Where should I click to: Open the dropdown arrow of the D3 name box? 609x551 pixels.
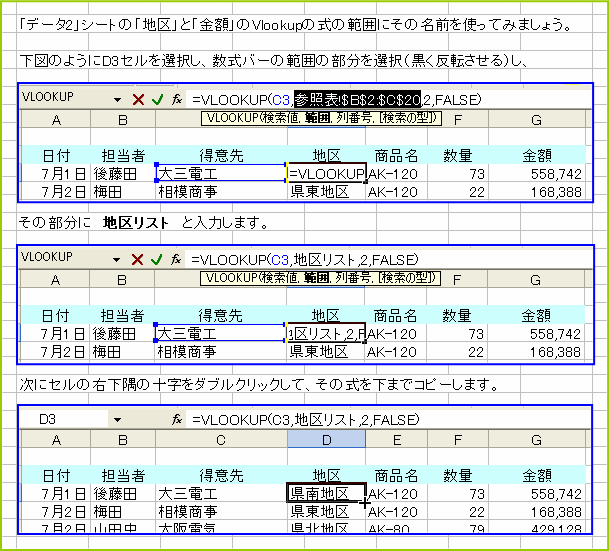117,420
